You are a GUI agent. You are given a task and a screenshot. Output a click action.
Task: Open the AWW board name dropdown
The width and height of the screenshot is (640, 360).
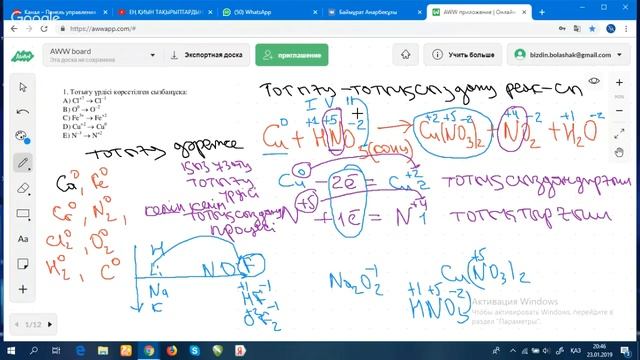(x=102, y=55)
